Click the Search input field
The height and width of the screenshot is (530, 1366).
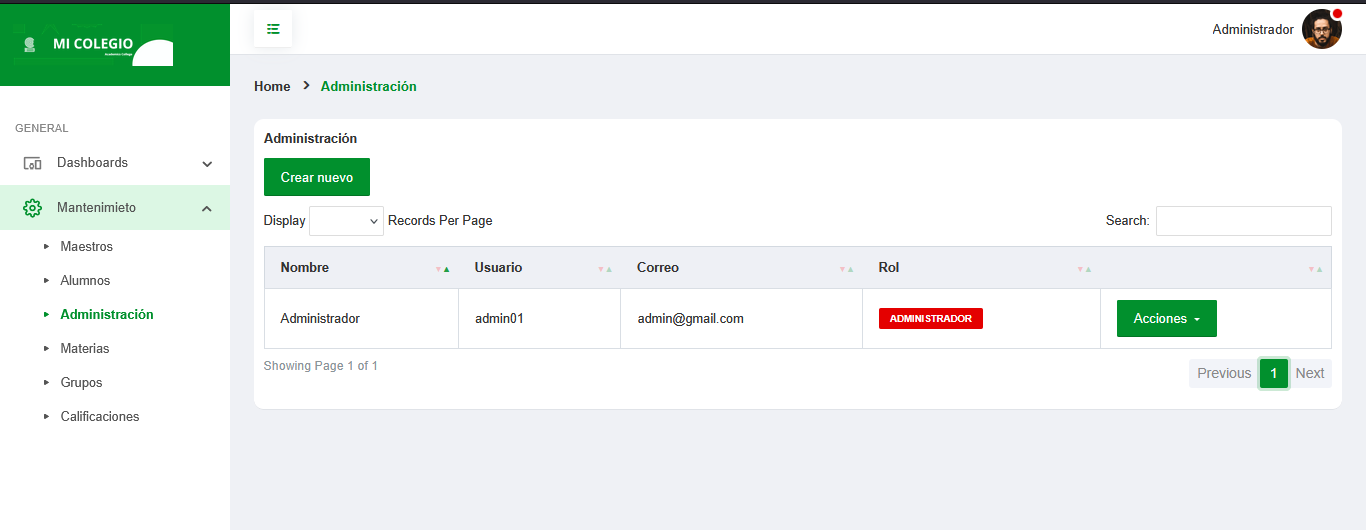[1243, 221]
